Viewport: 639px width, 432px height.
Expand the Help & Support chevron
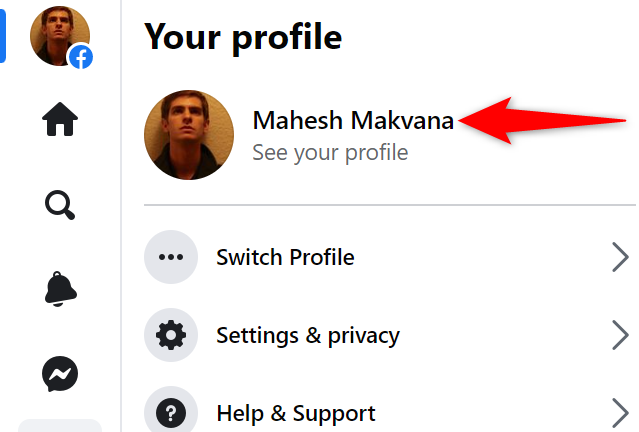pos(620,412)
